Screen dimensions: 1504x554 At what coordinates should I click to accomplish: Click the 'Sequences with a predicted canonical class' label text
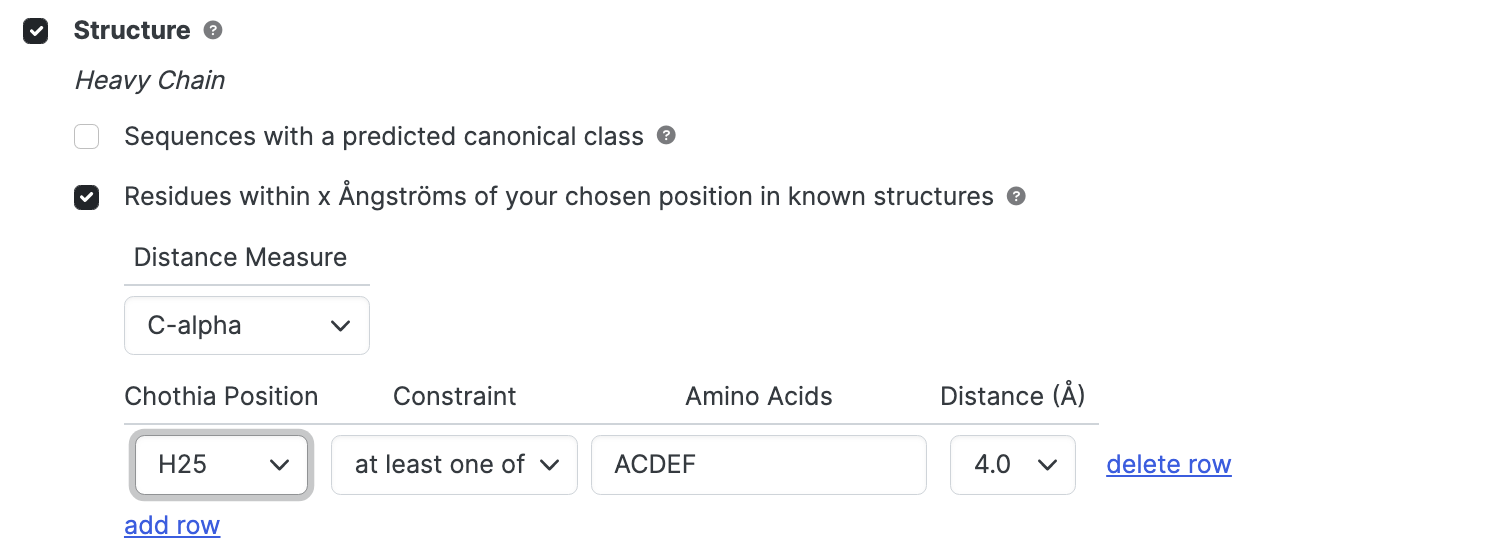tap(384, 136)
